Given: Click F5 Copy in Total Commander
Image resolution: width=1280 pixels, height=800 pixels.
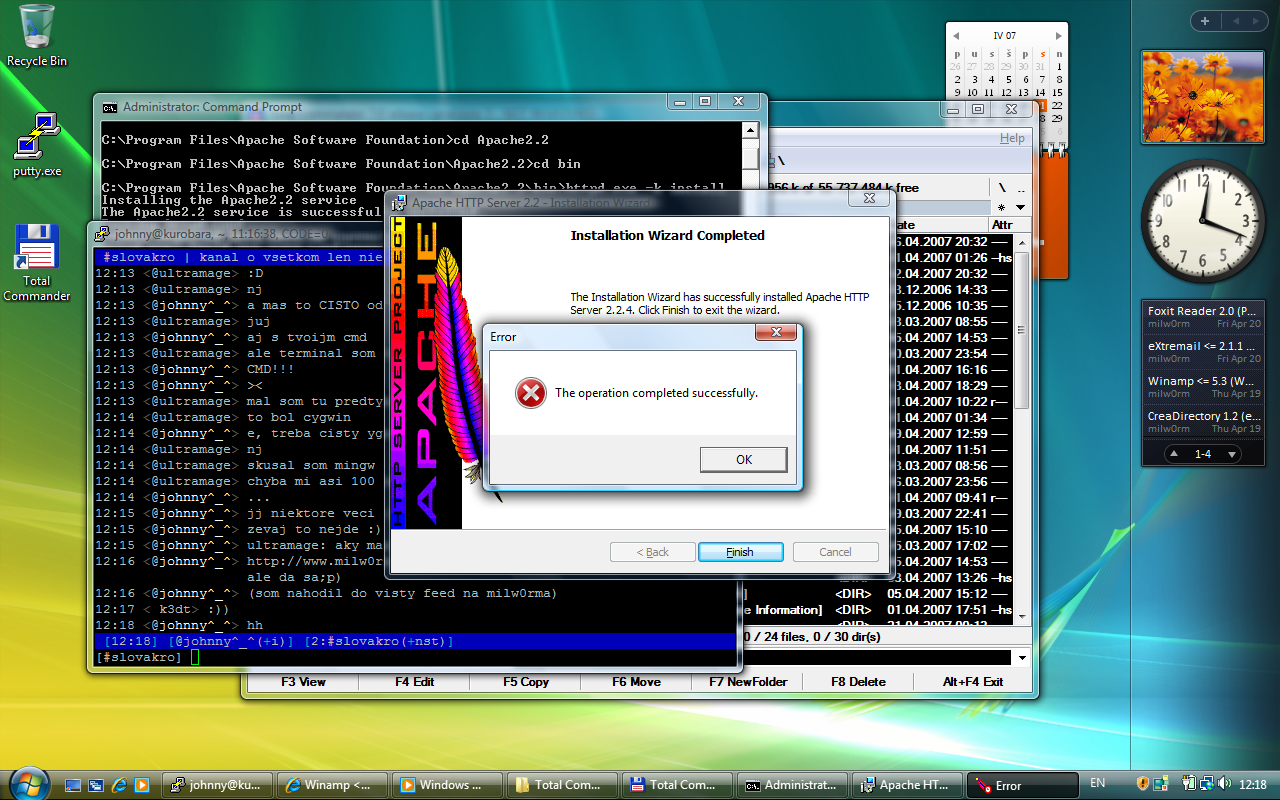Looking at the screenshot, I should coord(525,682).
